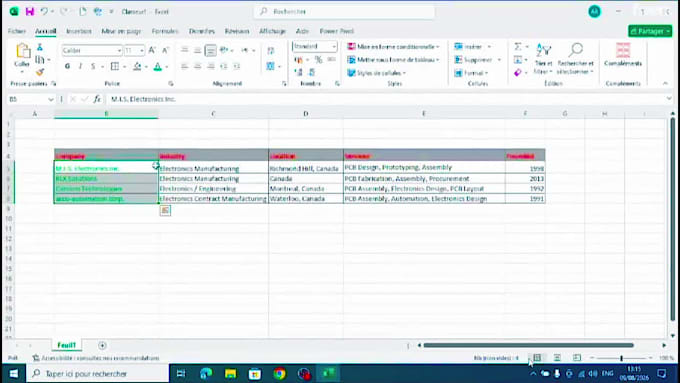Decrease font size with smaller A

tap(165, 50)
